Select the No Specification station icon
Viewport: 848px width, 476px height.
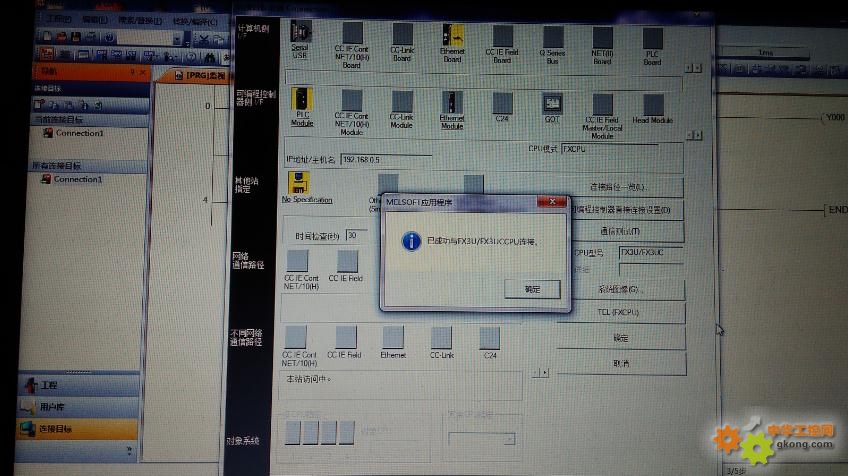(299, 183)
